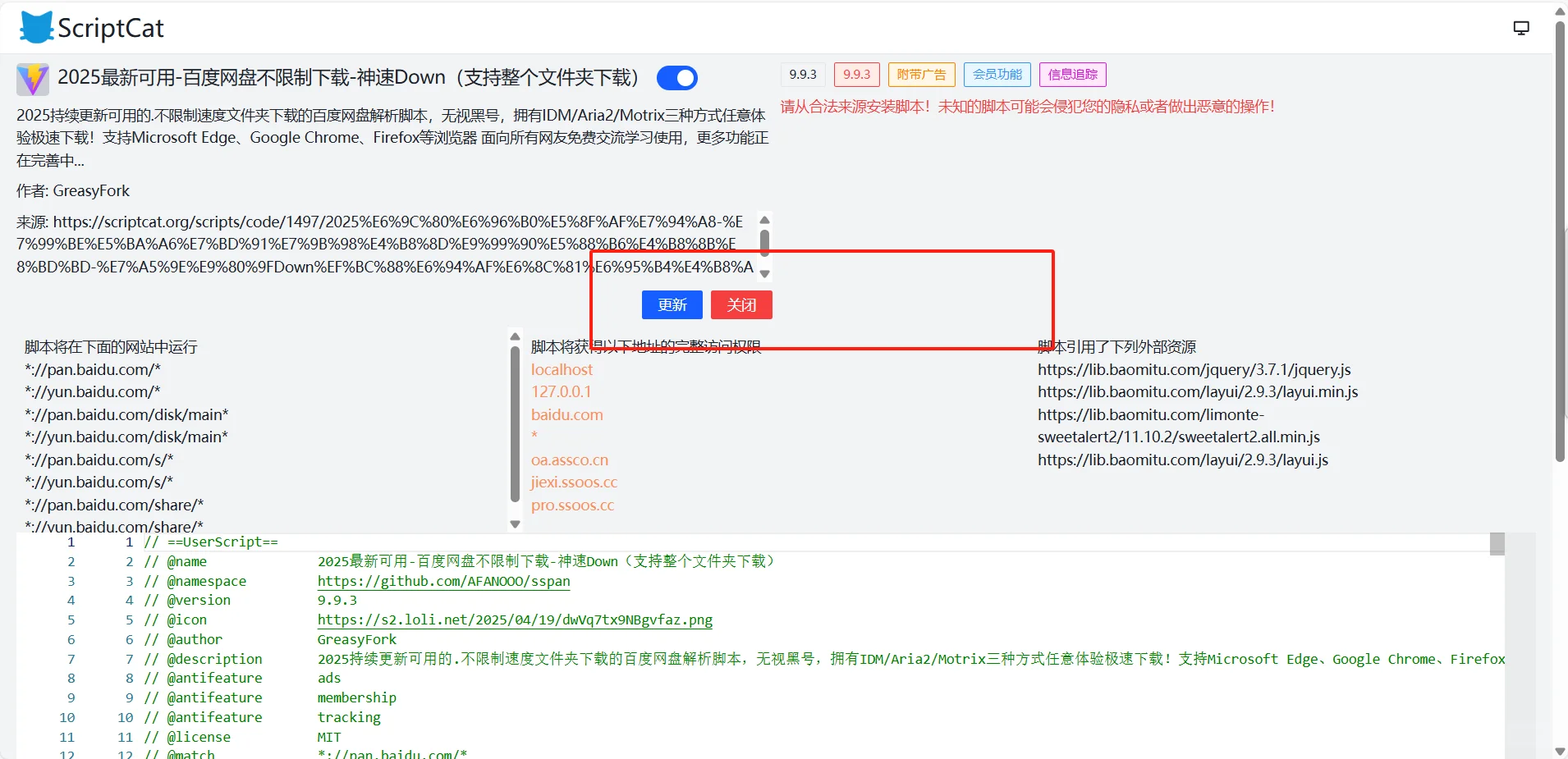The image size is (1568, 759).
Task: Click the main page scrollbar thumb
Action: pos(1560,241)
